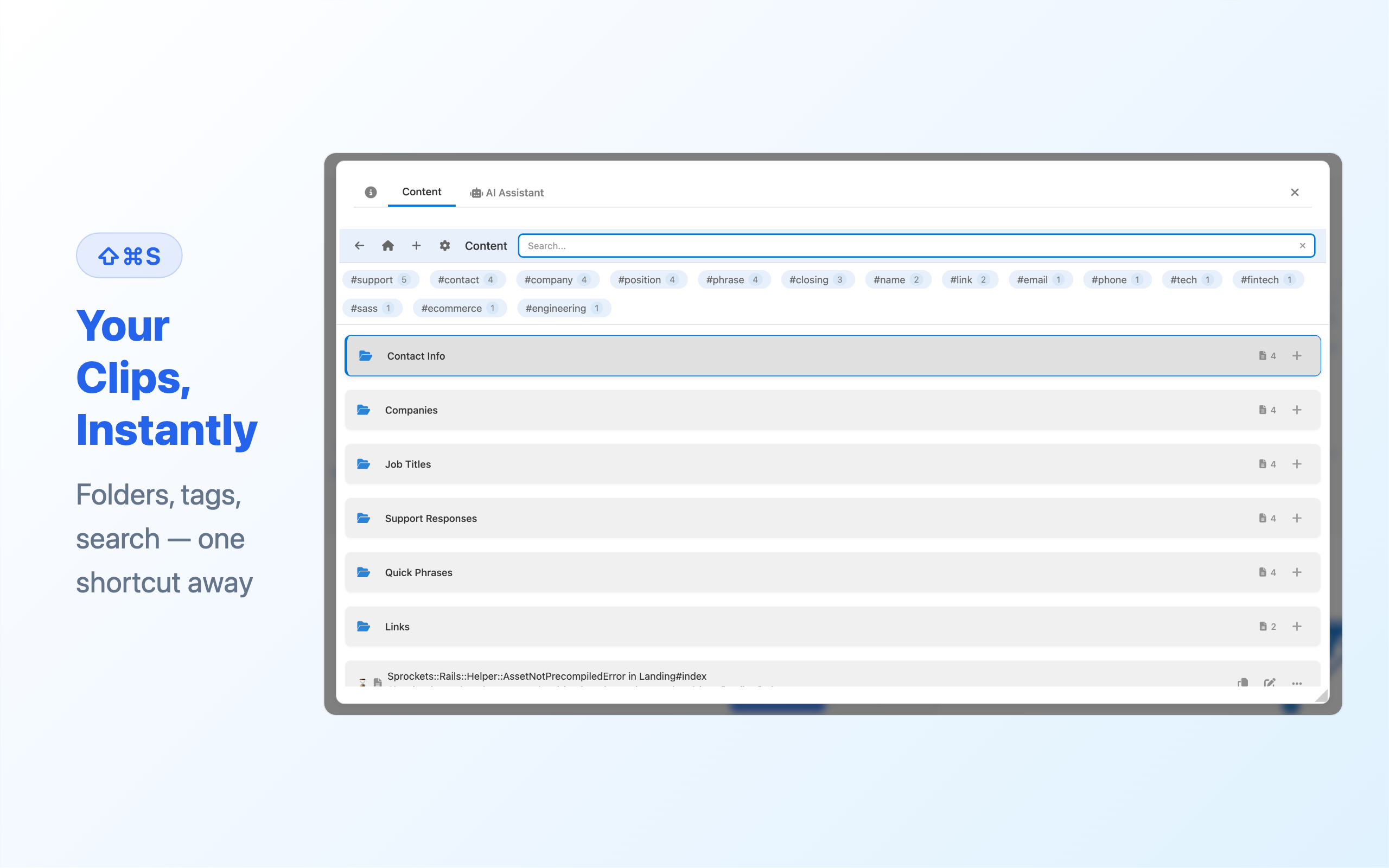1389x868 pixels.
Task: Copy the Sprockets error clip
Action: [1243, 682]
